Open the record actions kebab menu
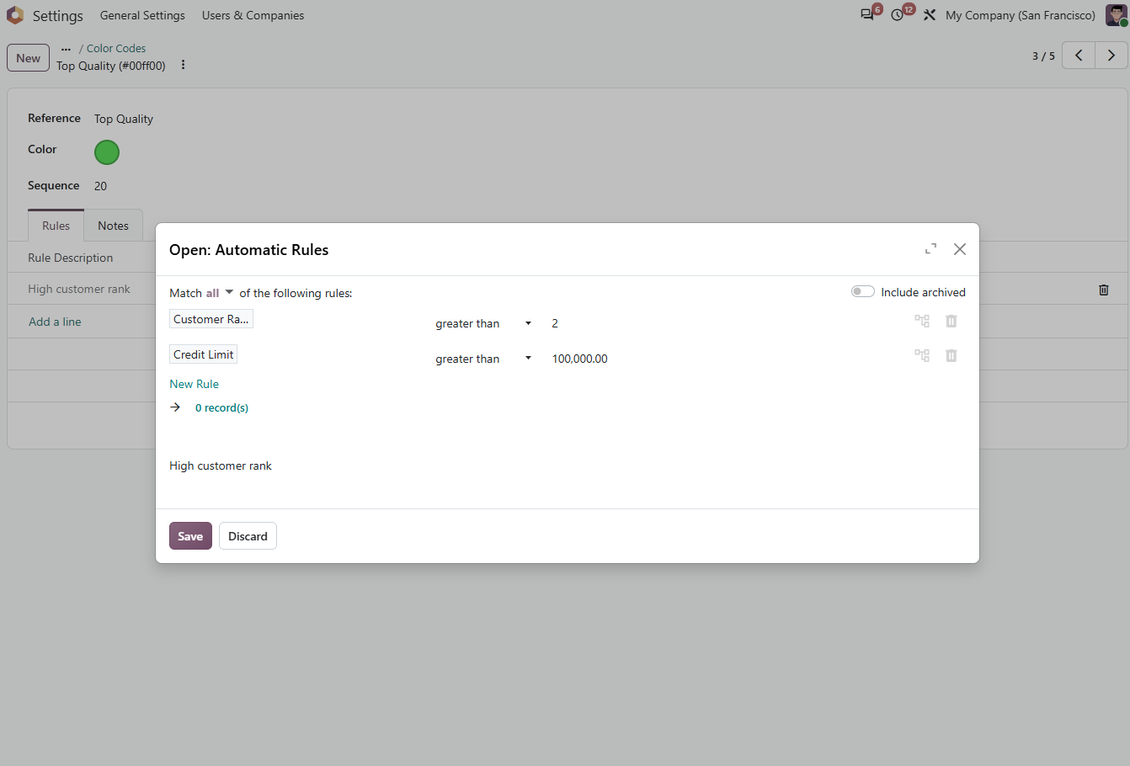This screenshot has height=766, width=1130. click(x=183, y=65)
